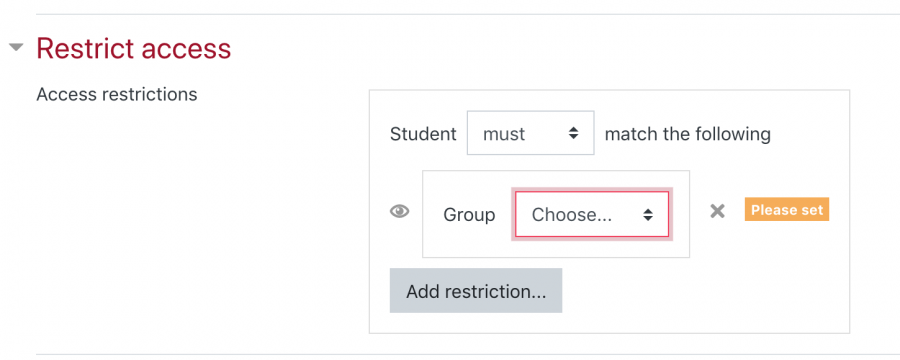The width and height of the screenshot is (900, 360).
Task: Click the word must inside the selector
Action: 504,134
